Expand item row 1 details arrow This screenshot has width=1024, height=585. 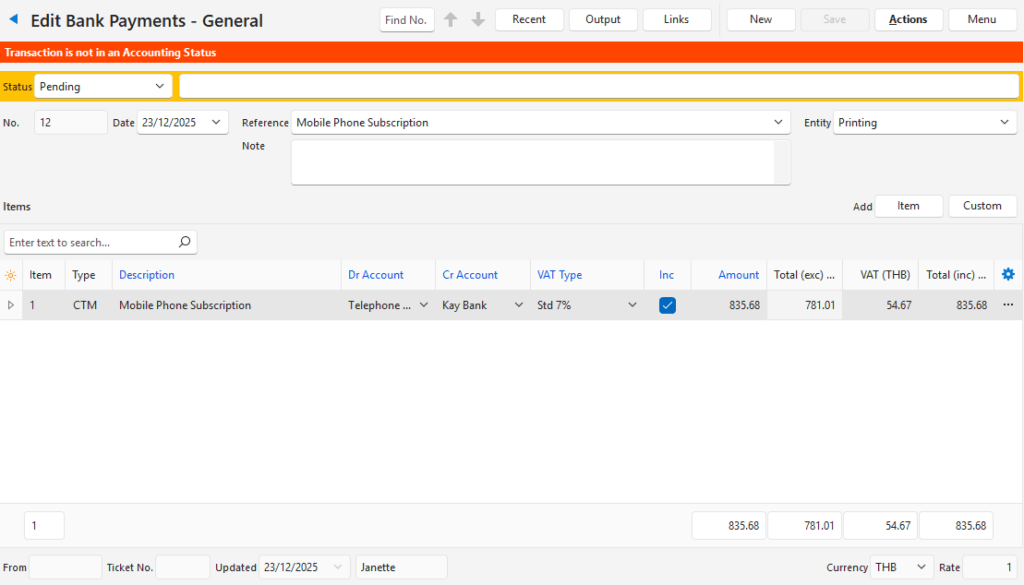(x=11, y=305)
